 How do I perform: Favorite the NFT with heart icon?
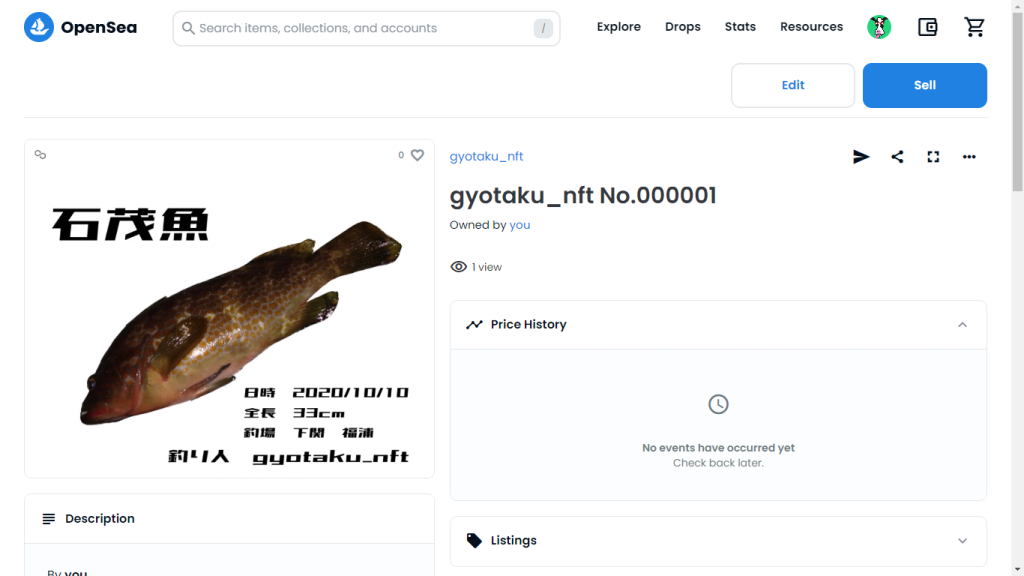pos(417,155)
